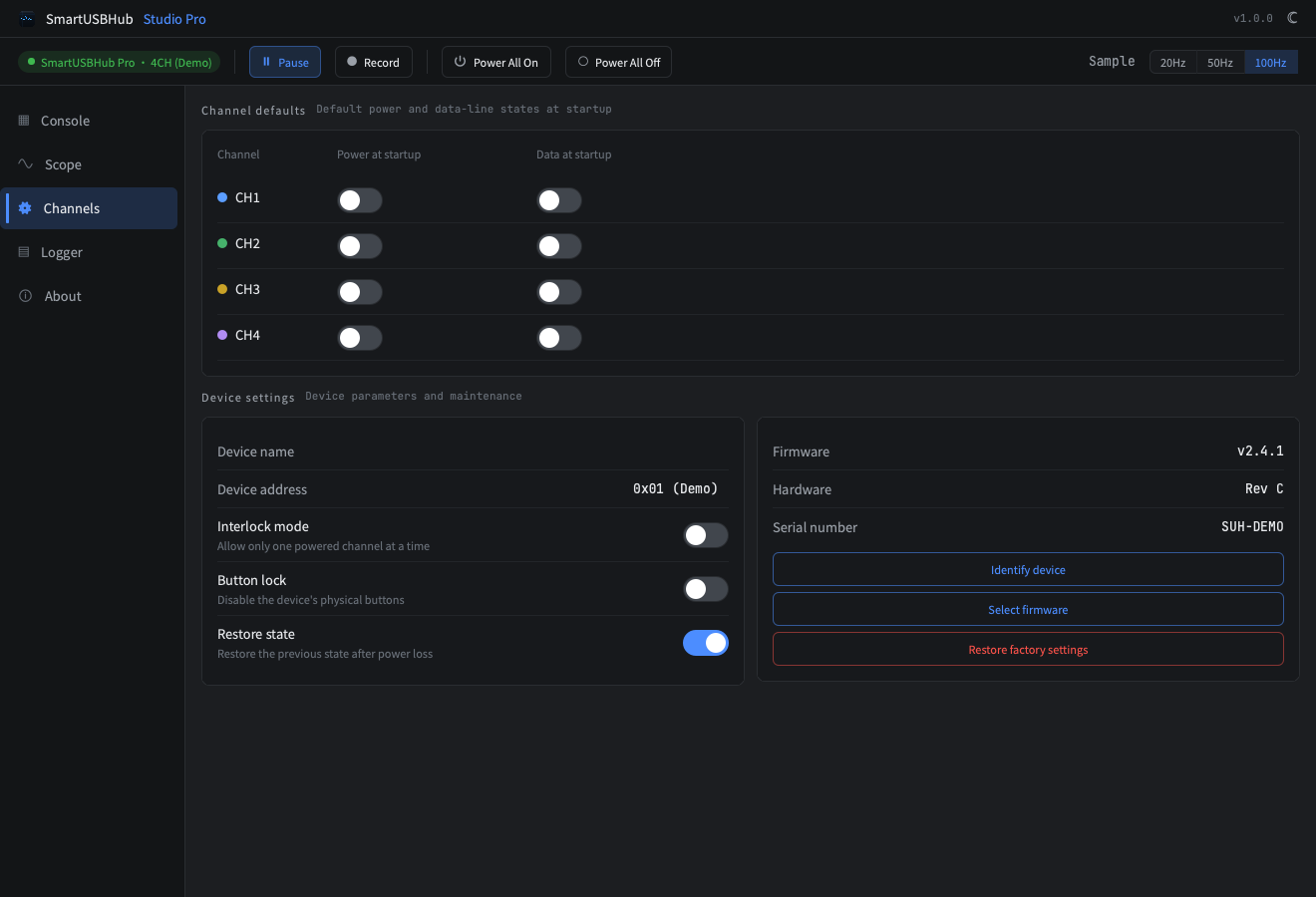Click the SmartUSBHub app logo icon
The height and width of the screenshot is (897, 1316).
[x=27, y=19]
